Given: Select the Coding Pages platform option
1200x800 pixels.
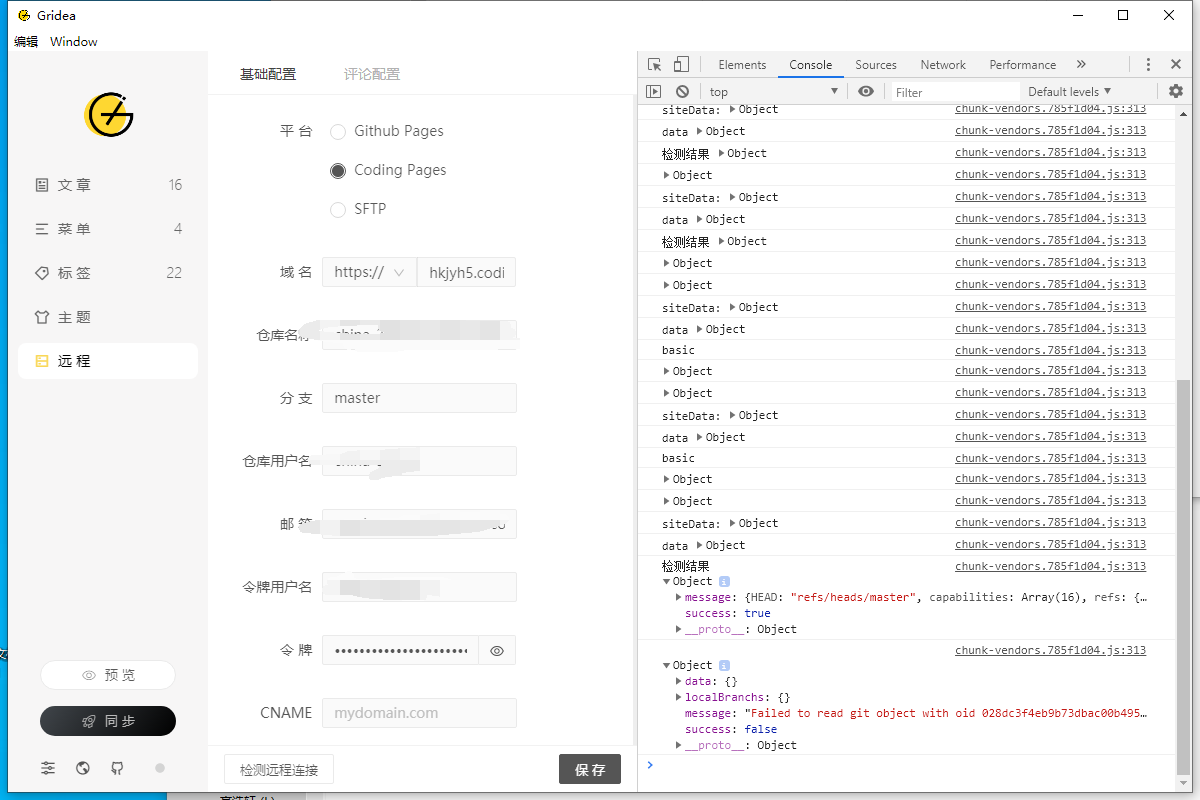Looking at the screenshot, I should [338, 170].
